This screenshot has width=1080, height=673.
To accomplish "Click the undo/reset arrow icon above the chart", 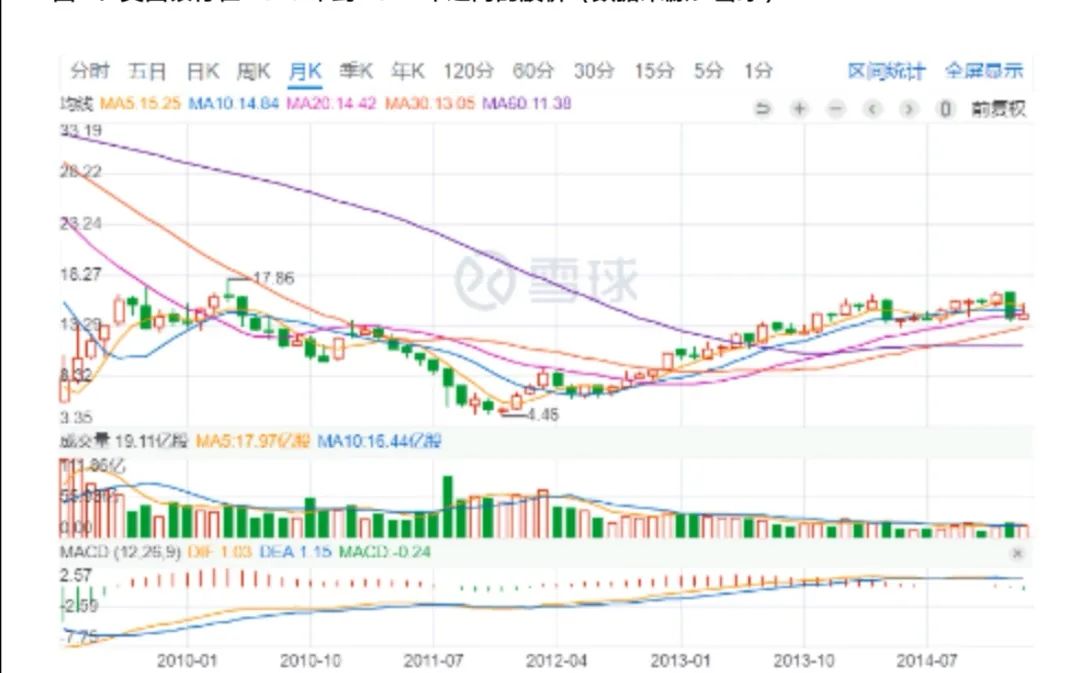I will pos(762,109).
